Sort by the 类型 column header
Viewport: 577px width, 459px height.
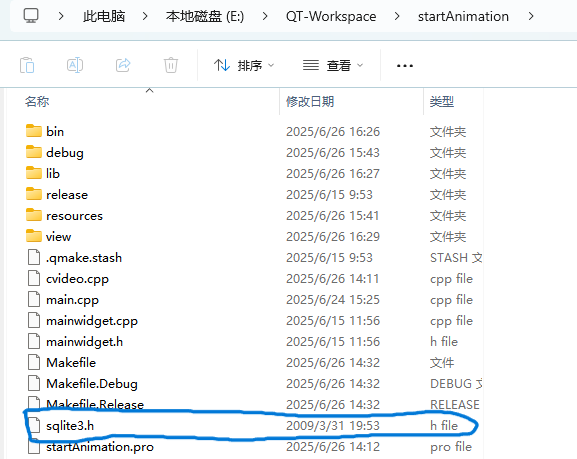(442, 101)
